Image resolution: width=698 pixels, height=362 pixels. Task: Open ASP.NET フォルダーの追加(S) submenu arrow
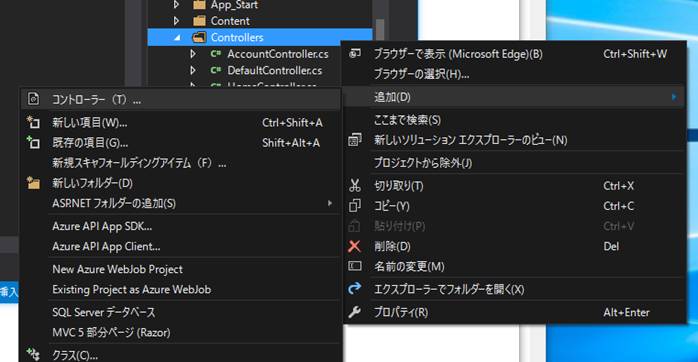[x=329, y=203]
